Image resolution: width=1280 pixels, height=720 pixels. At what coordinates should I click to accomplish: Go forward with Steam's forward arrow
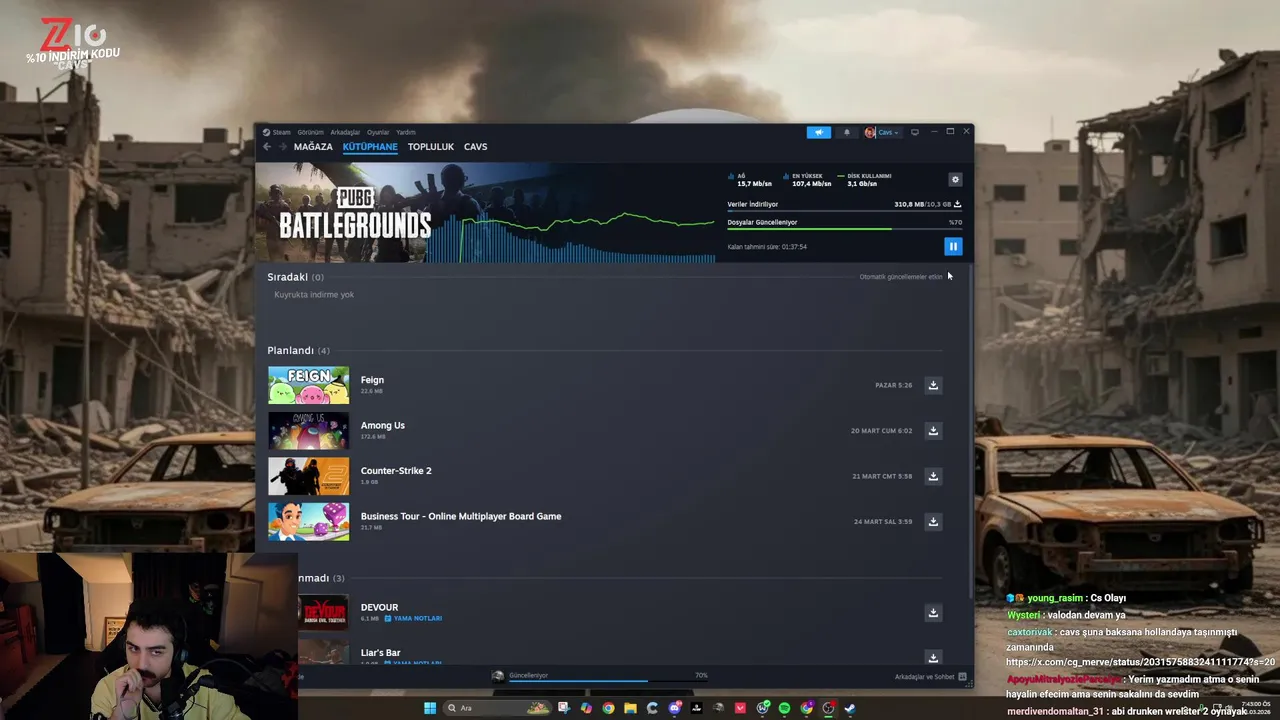click(x=283, y=147)
